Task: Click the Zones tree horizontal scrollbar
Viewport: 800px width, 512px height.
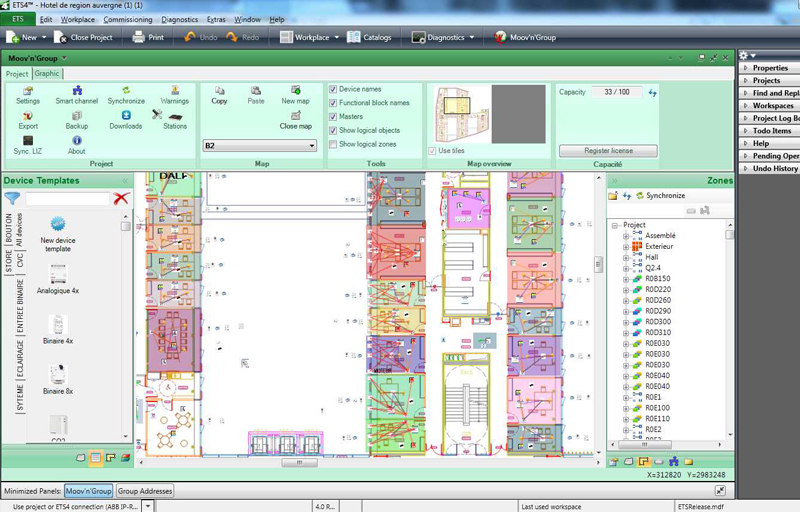Action: (x=644, y=445)
